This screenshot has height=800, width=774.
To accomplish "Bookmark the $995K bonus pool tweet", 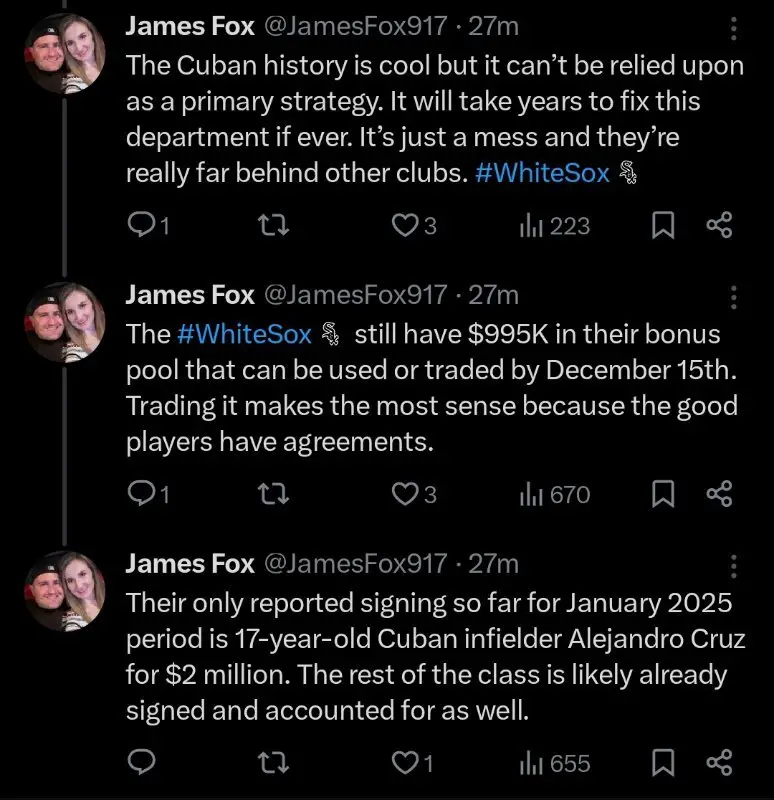I will point(662,495).
